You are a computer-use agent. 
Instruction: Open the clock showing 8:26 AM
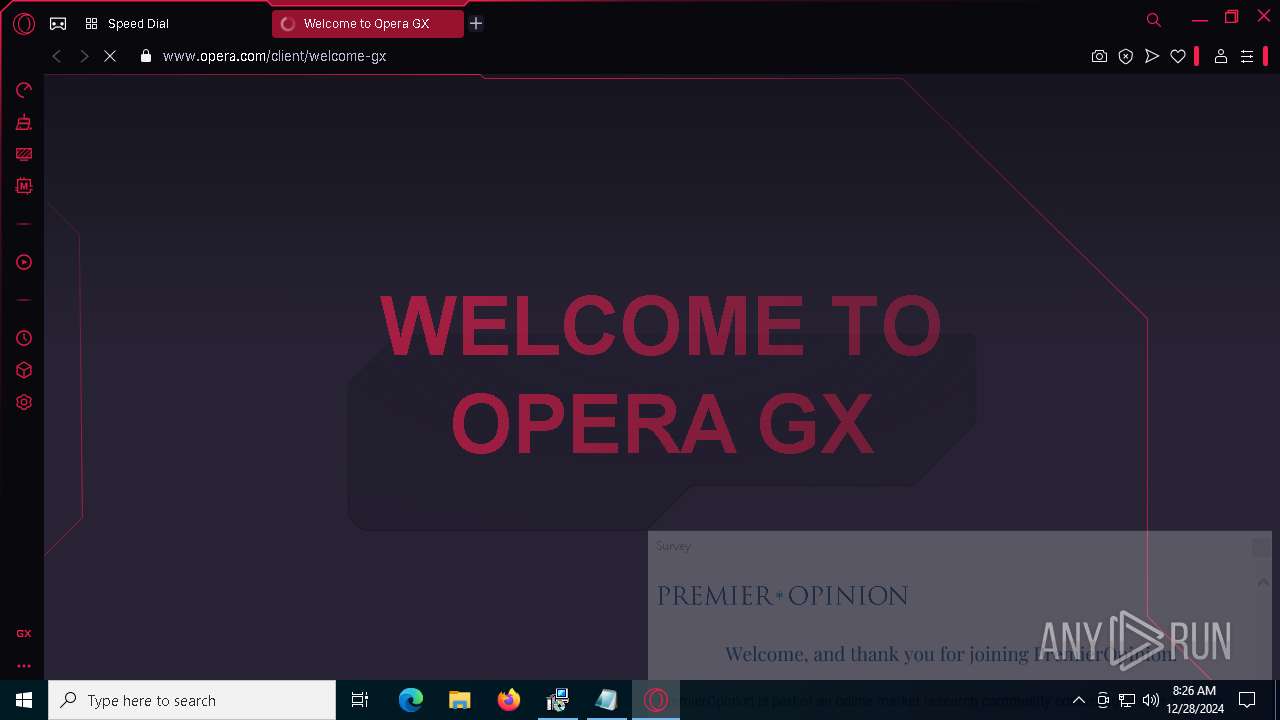click(x=1194, y=700)
